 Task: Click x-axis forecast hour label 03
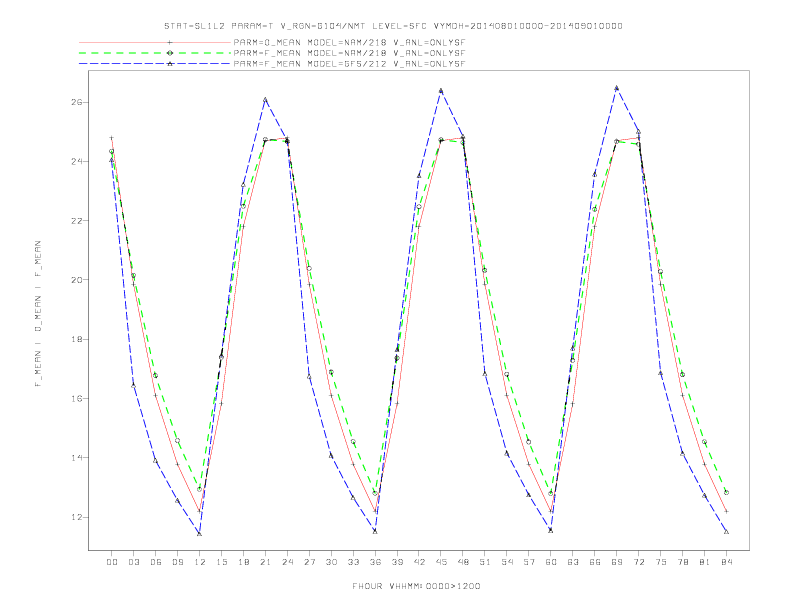click(x=133, y=562)
